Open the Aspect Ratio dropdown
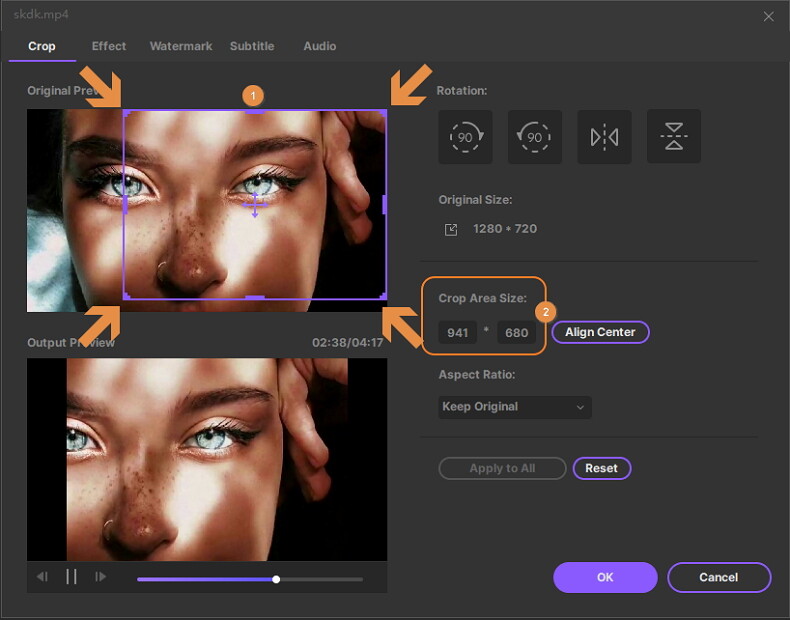This screenshot has height=620, width=790. click(515, 407)
